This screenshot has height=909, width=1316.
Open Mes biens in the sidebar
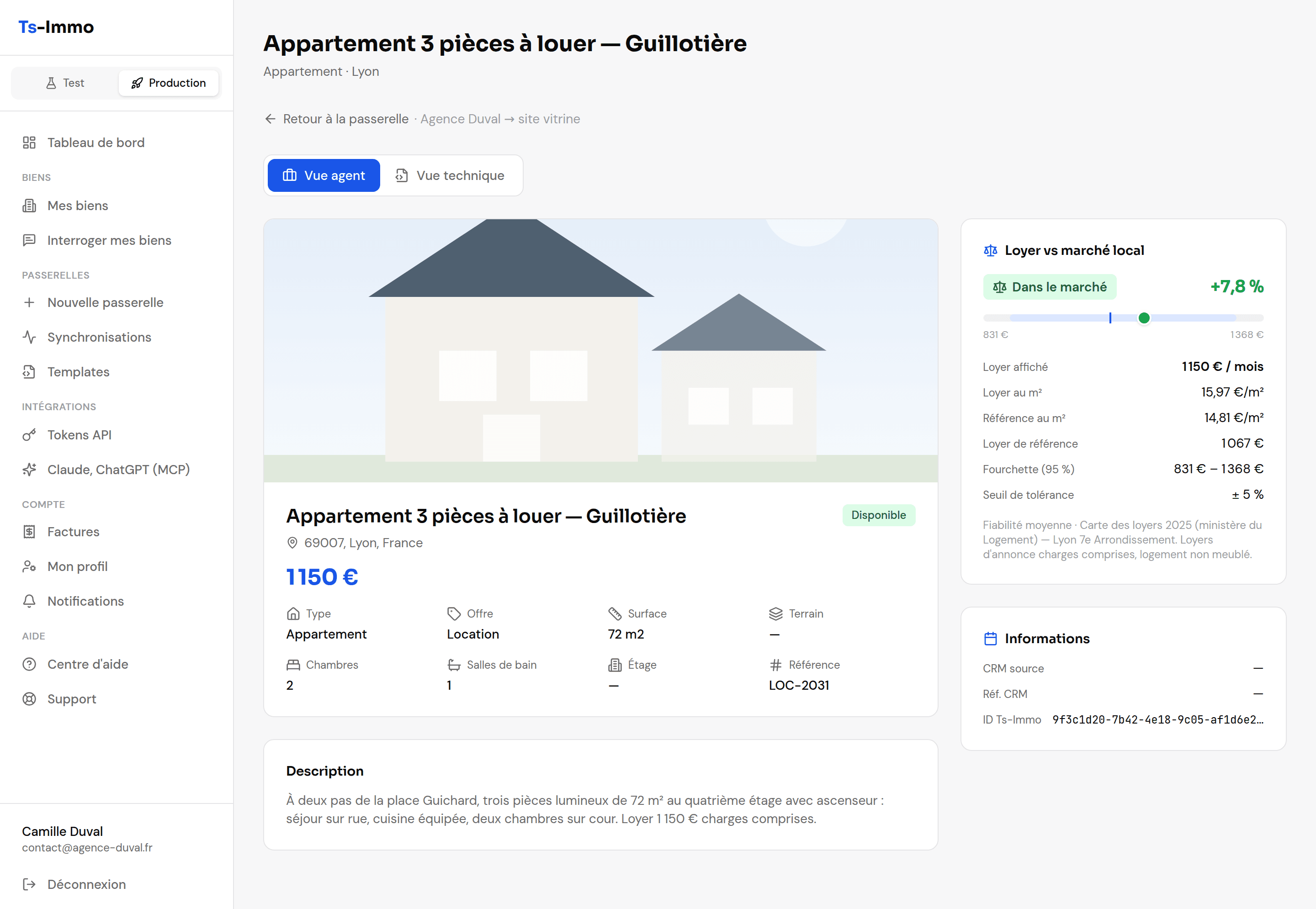pyautogui.click(x=116, y=206)
